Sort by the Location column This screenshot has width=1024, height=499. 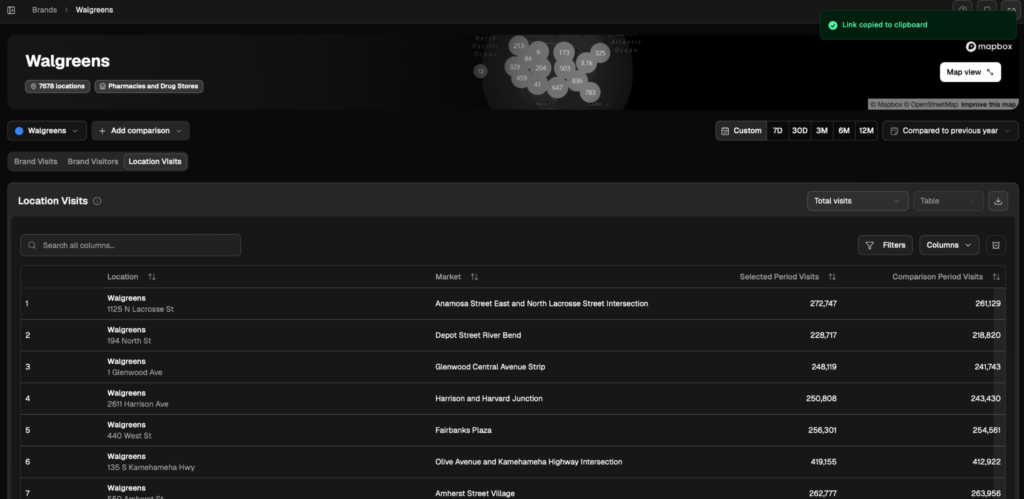pyautogui.click(x=152, y=277)
